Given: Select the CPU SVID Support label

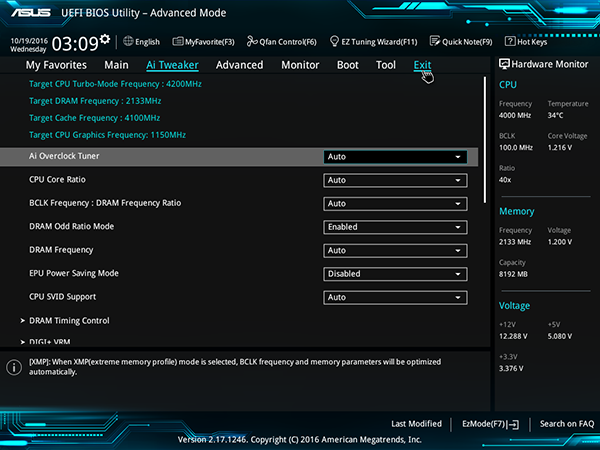Looking at the screenshot, I should tap(62, 297).
